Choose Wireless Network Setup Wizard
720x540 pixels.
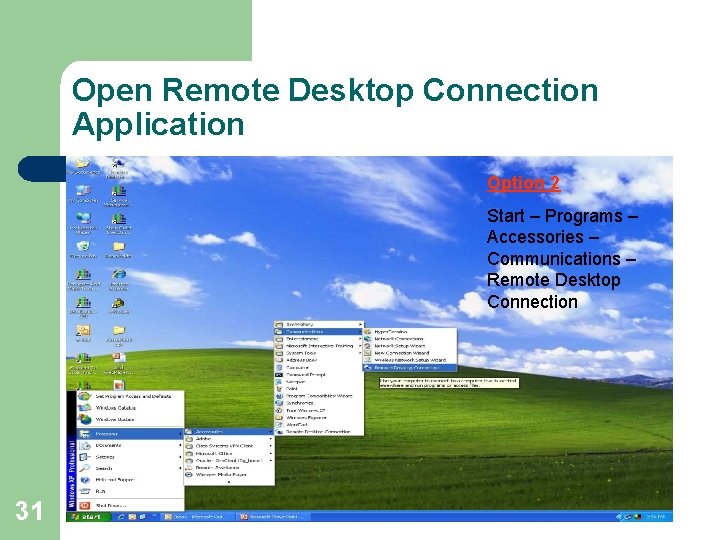pyautogui.click(x=410, y=360)
